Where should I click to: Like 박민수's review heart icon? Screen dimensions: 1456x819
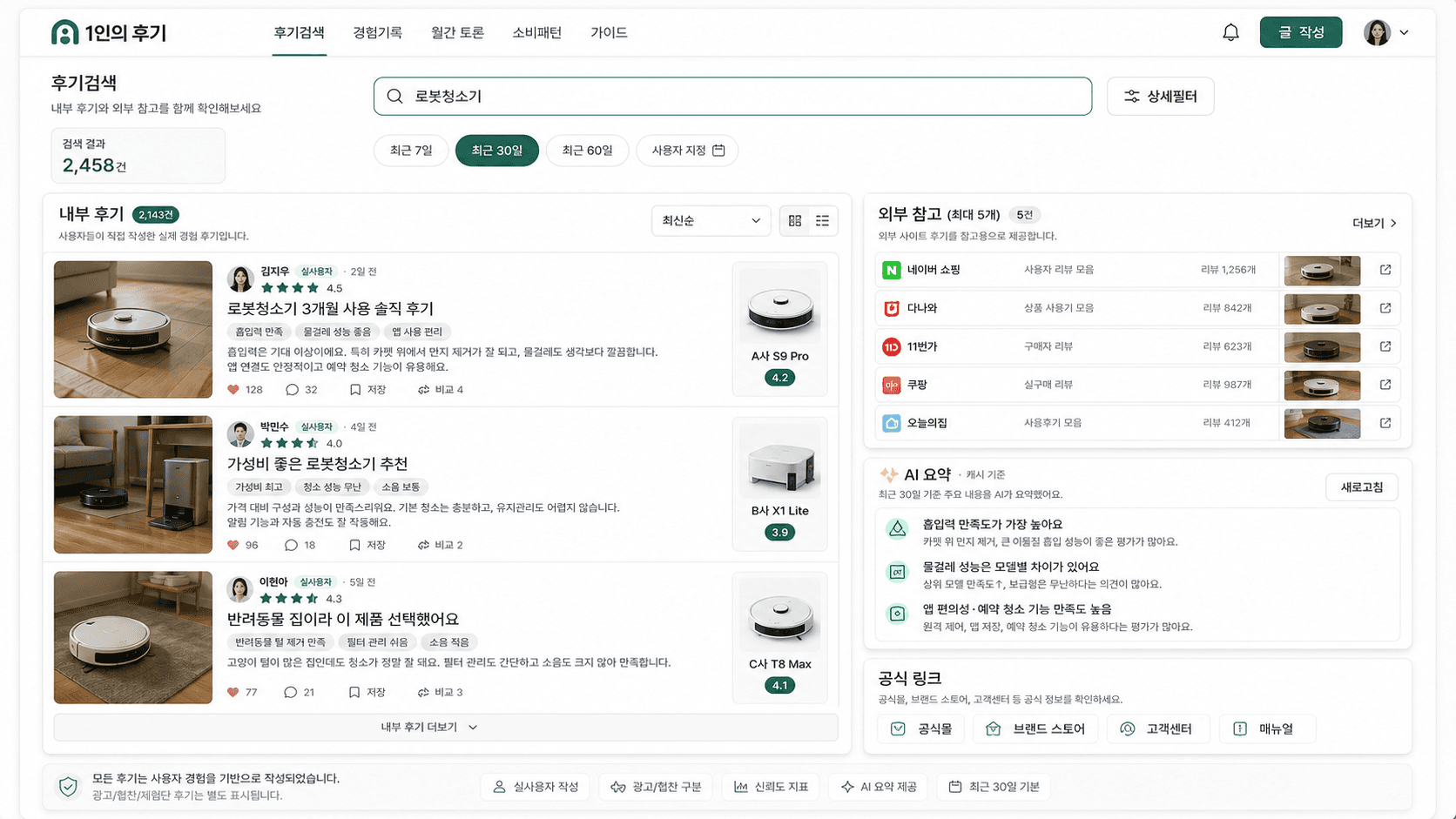(x=233, y=545)
